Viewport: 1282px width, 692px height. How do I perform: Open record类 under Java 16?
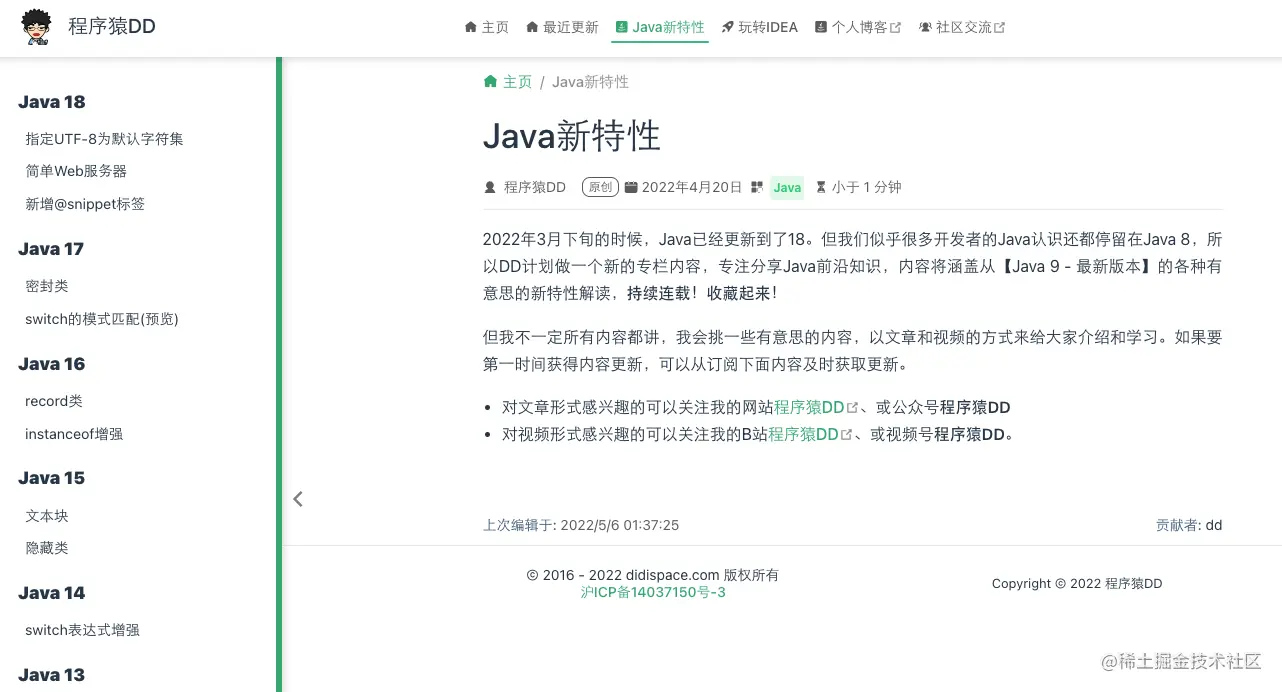54,401
